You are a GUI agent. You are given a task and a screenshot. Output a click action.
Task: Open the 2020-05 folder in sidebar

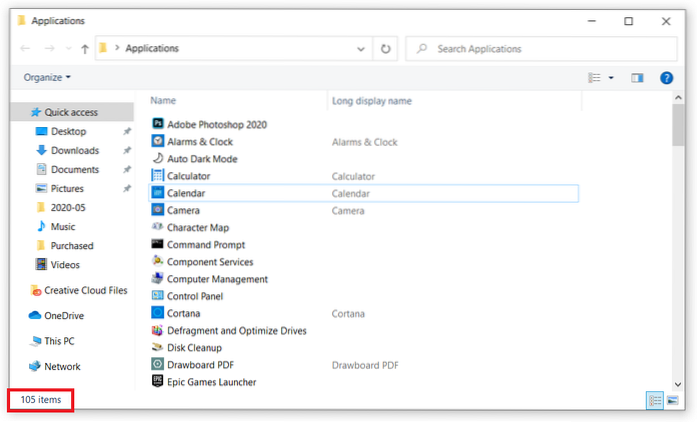(x=68, y=208)
